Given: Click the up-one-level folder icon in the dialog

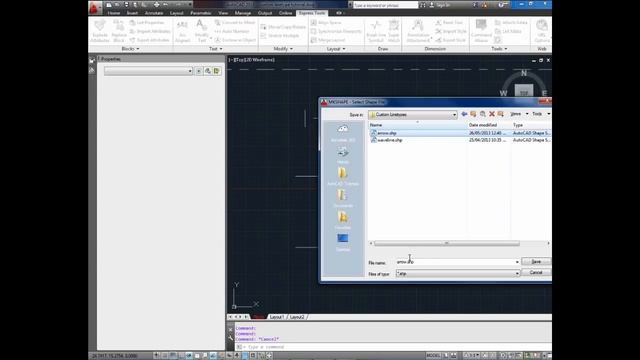Looking at the screenshot, I should (473, 114).
